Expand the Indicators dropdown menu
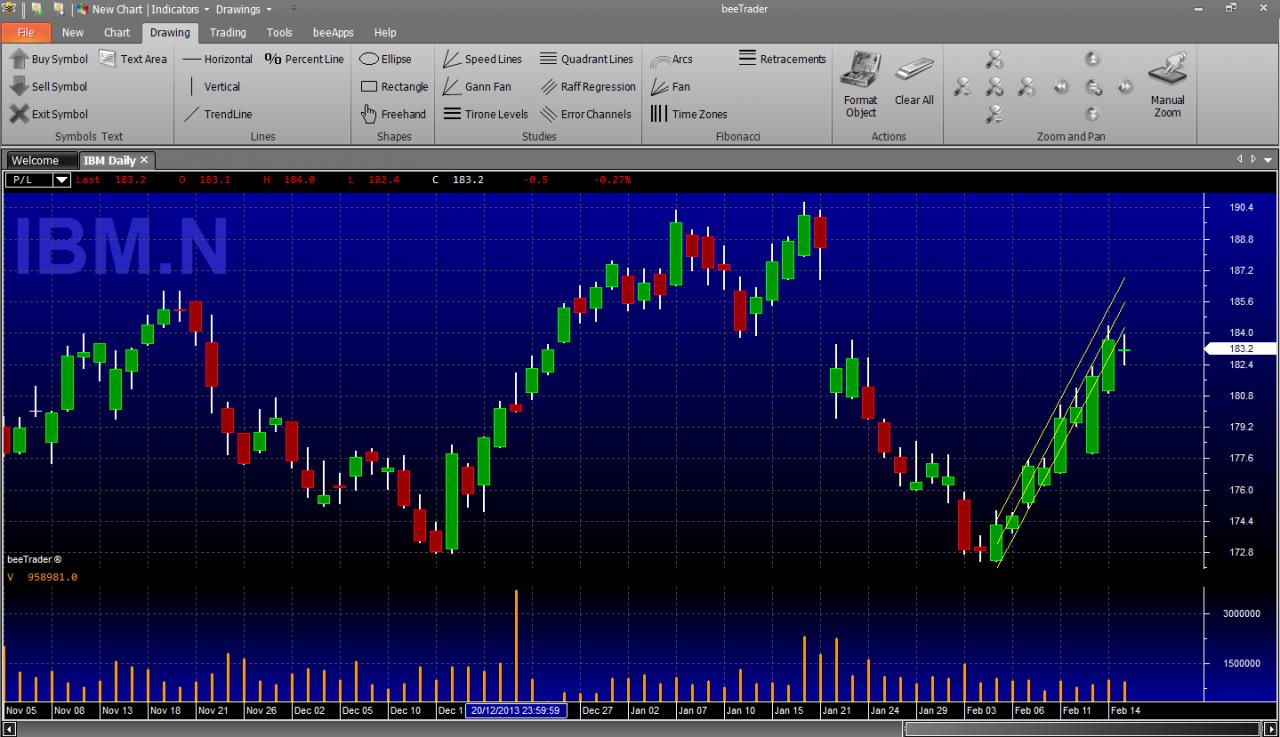The width and height of the screenshot is (1280, 737). point(181,9)
